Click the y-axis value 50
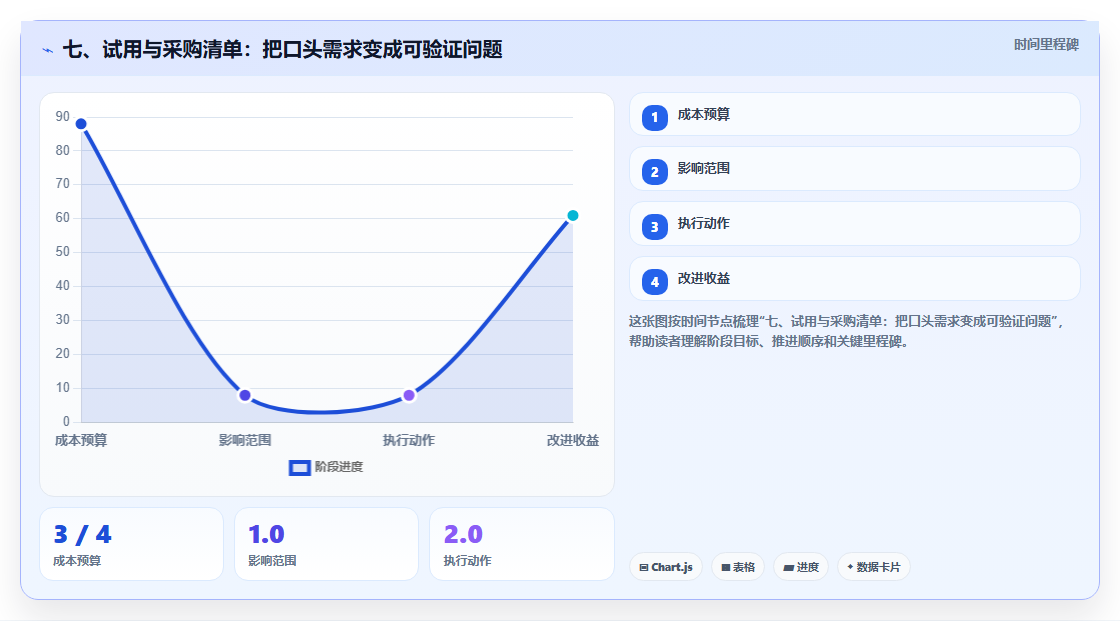The image size is (1120, 621). click(63, 252)
